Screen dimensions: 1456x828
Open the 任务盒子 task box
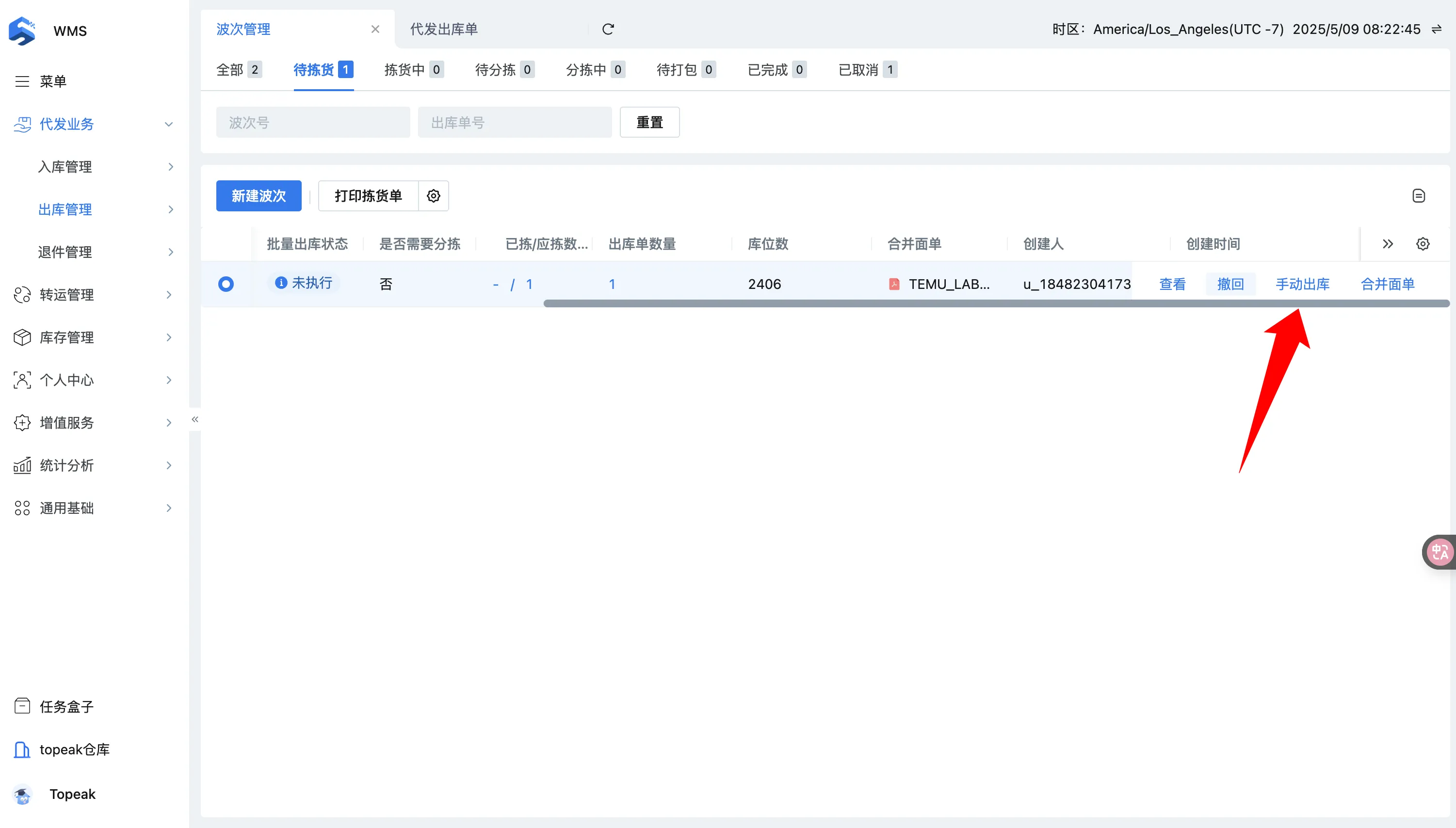tap(66, 706)
